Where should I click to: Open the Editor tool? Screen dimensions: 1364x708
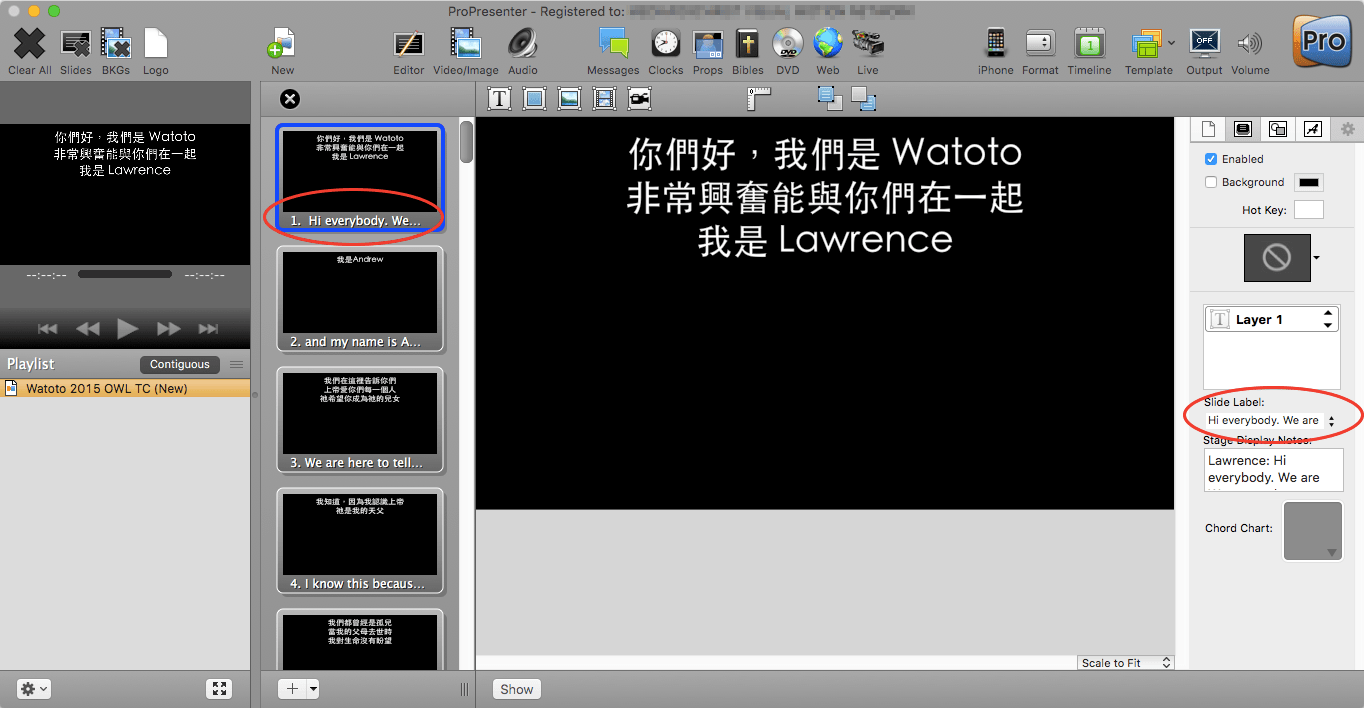pos(408,44)
